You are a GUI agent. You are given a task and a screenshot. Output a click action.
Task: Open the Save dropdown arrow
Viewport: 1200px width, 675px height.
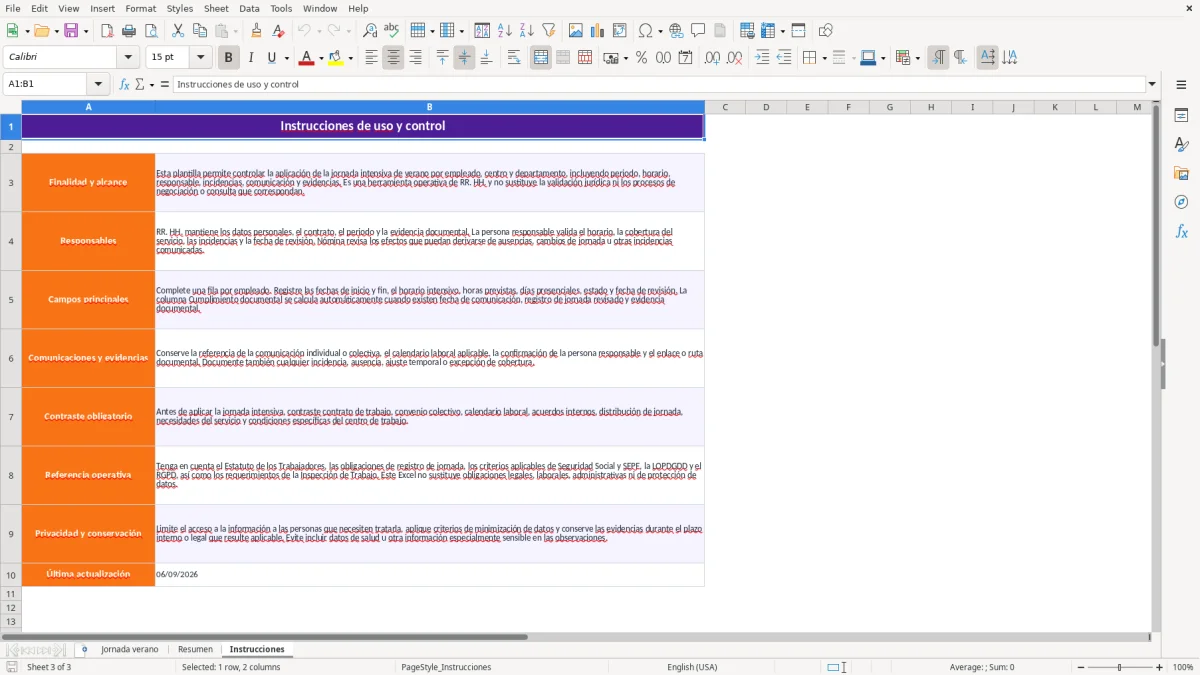click(x=86, y=31)
